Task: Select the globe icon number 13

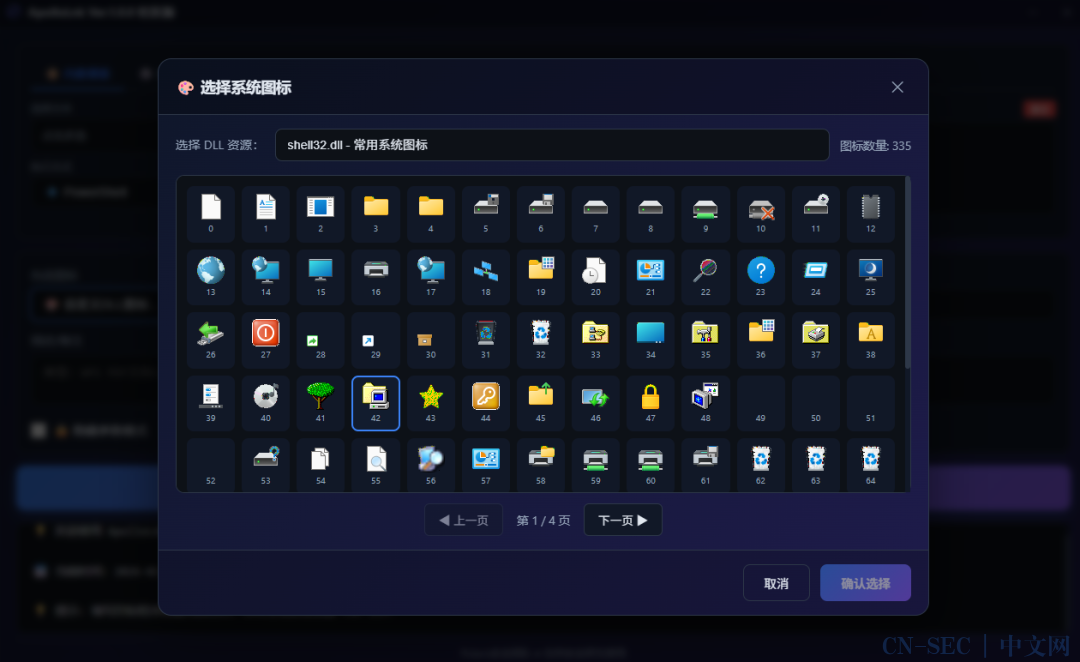Action: (x=211, y=277)
